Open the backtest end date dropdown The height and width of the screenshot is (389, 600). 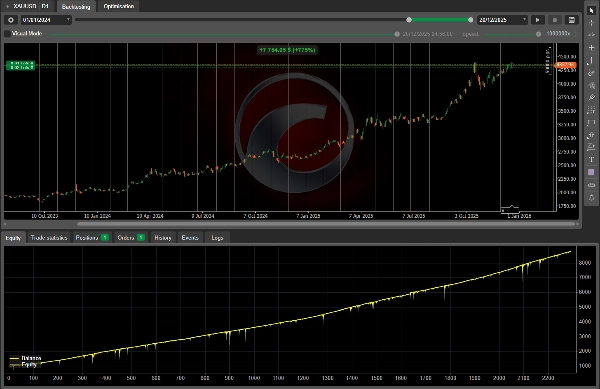point(502,20)
